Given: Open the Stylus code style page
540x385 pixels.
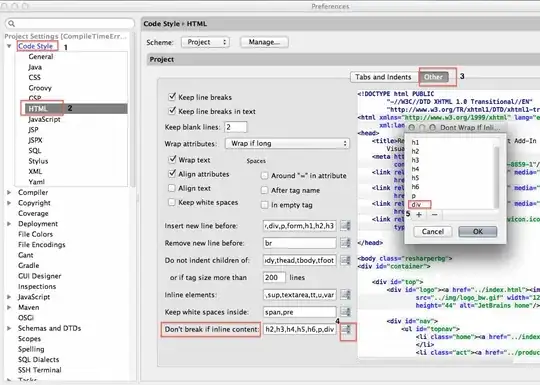Looking at the screenshot, I should coord(38,161).
